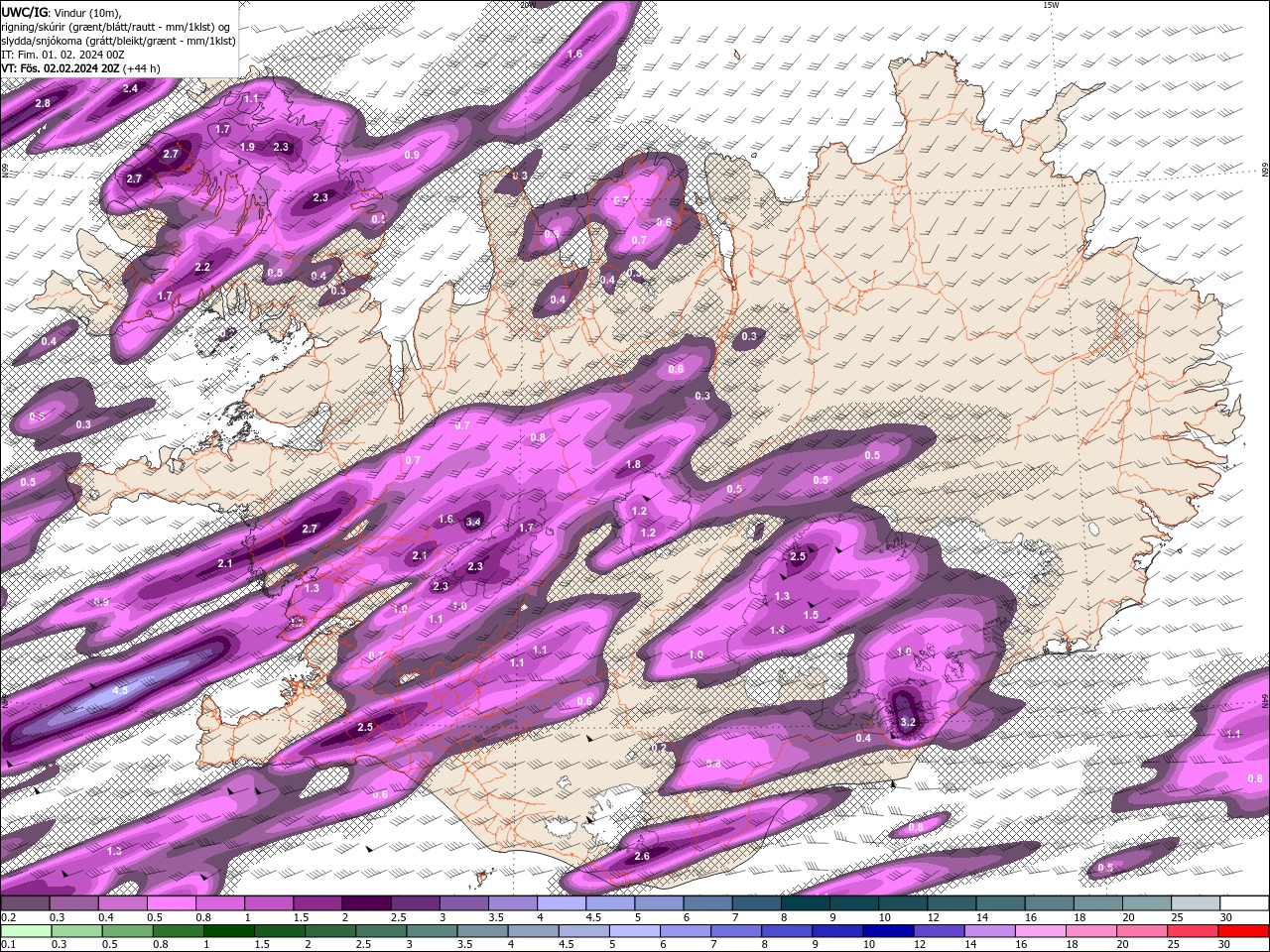Screen dimensions: 1270x952
Task: Select the darkest green swatch in the lower legend row
Action: point(229,930)
